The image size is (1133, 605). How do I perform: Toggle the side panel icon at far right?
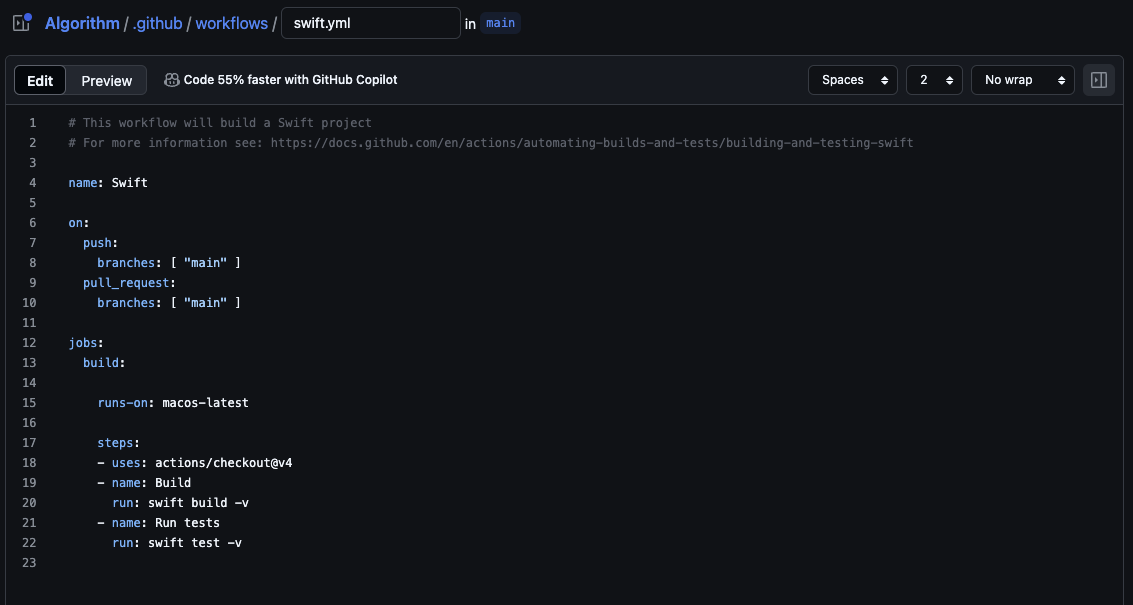click(x=1098, y=80)
